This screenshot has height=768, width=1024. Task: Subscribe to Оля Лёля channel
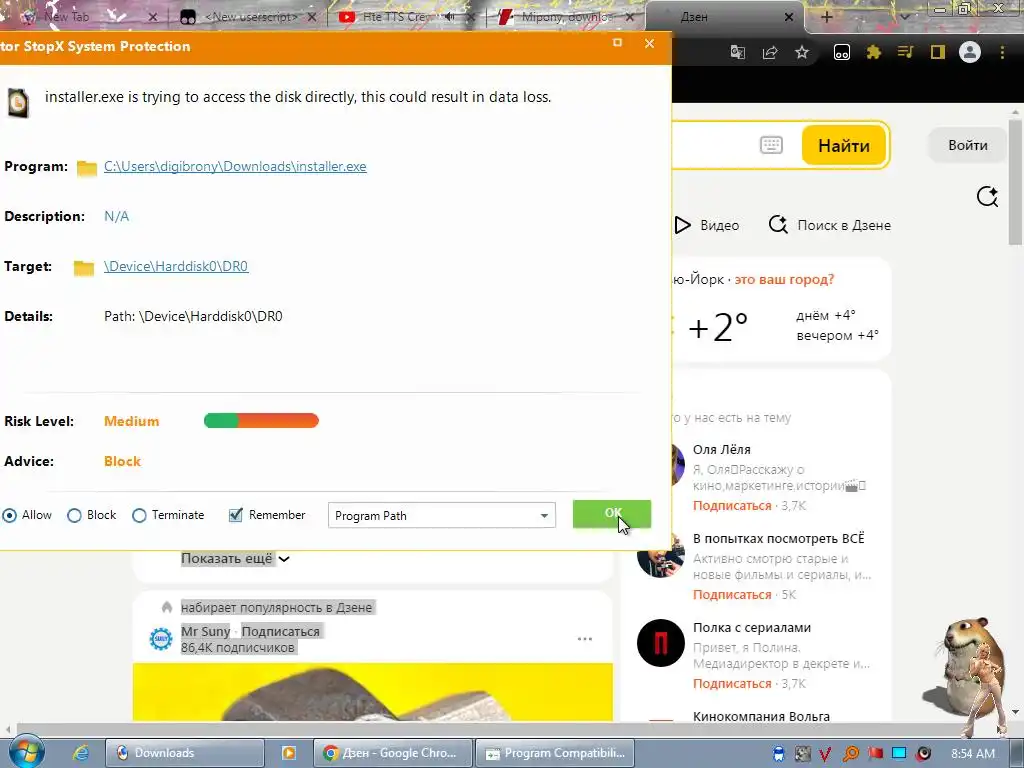(x=732, y=505)
